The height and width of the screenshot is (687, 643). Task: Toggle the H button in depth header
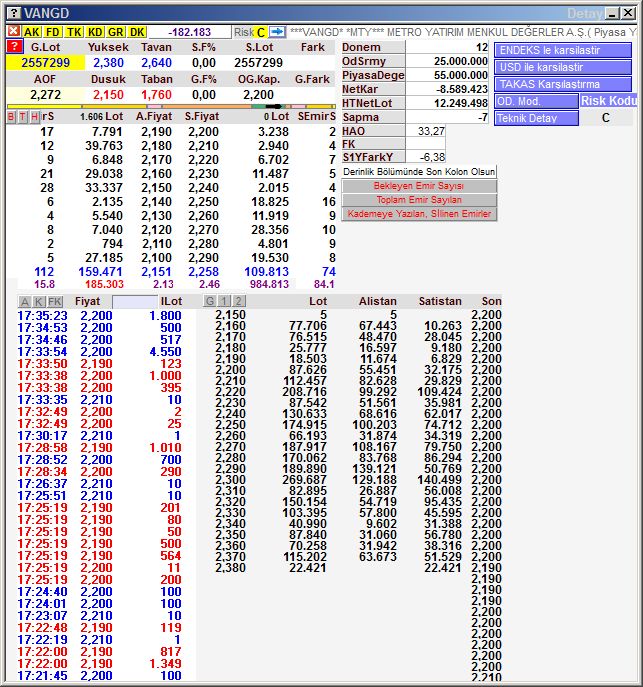pyautogui.click(x=34, y=117)
